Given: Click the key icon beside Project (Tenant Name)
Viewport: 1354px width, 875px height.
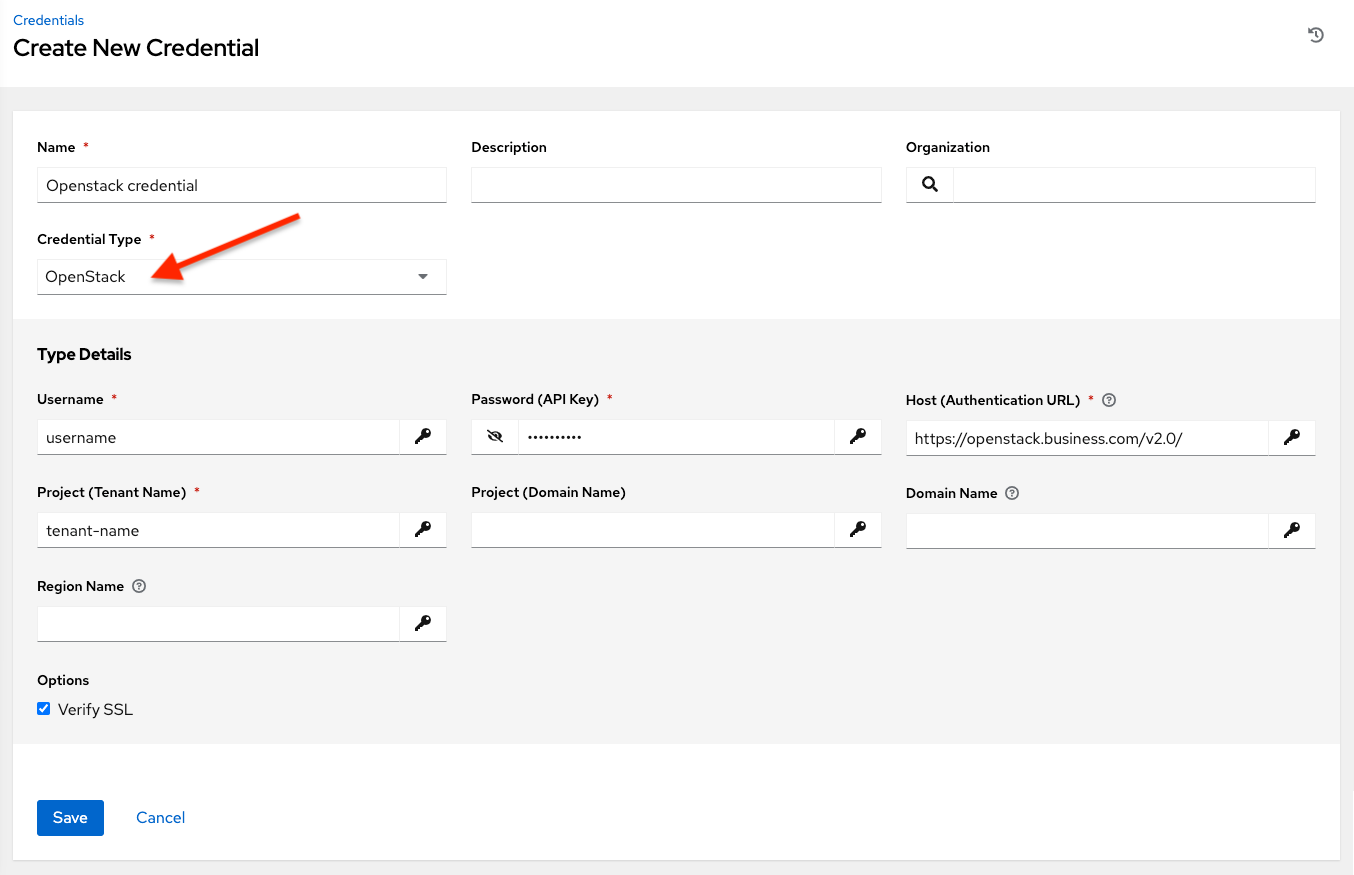Looking at the screenshot, I should point(422,530).
